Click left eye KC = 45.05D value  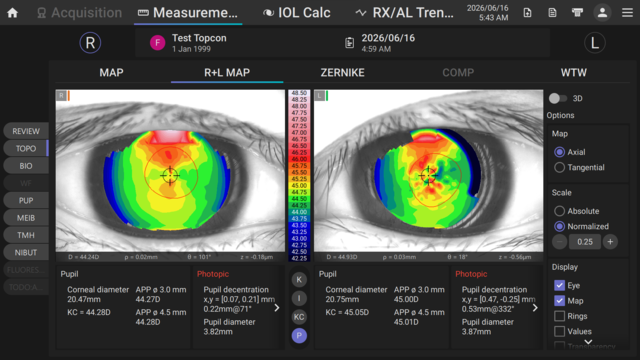tap(347, 312)
